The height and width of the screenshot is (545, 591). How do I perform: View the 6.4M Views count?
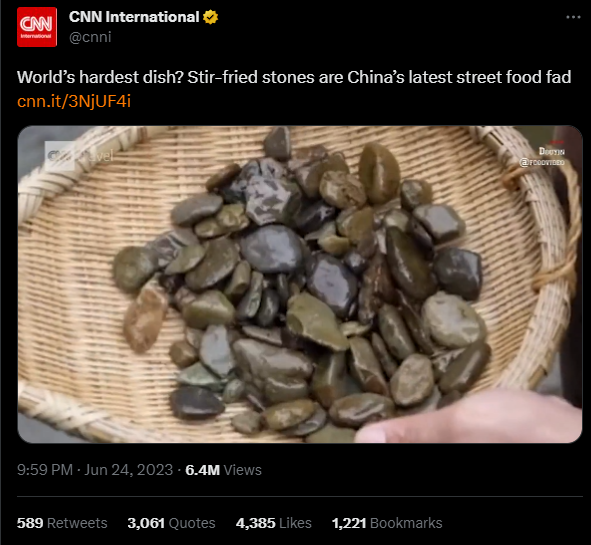(223, 470)
